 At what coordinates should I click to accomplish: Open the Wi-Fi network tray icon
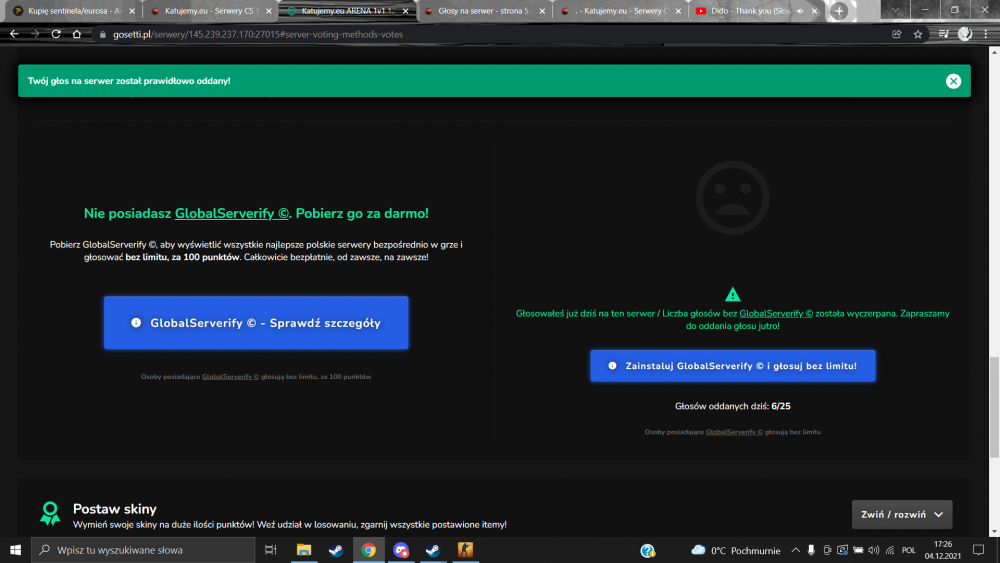(x=890, y=550)
